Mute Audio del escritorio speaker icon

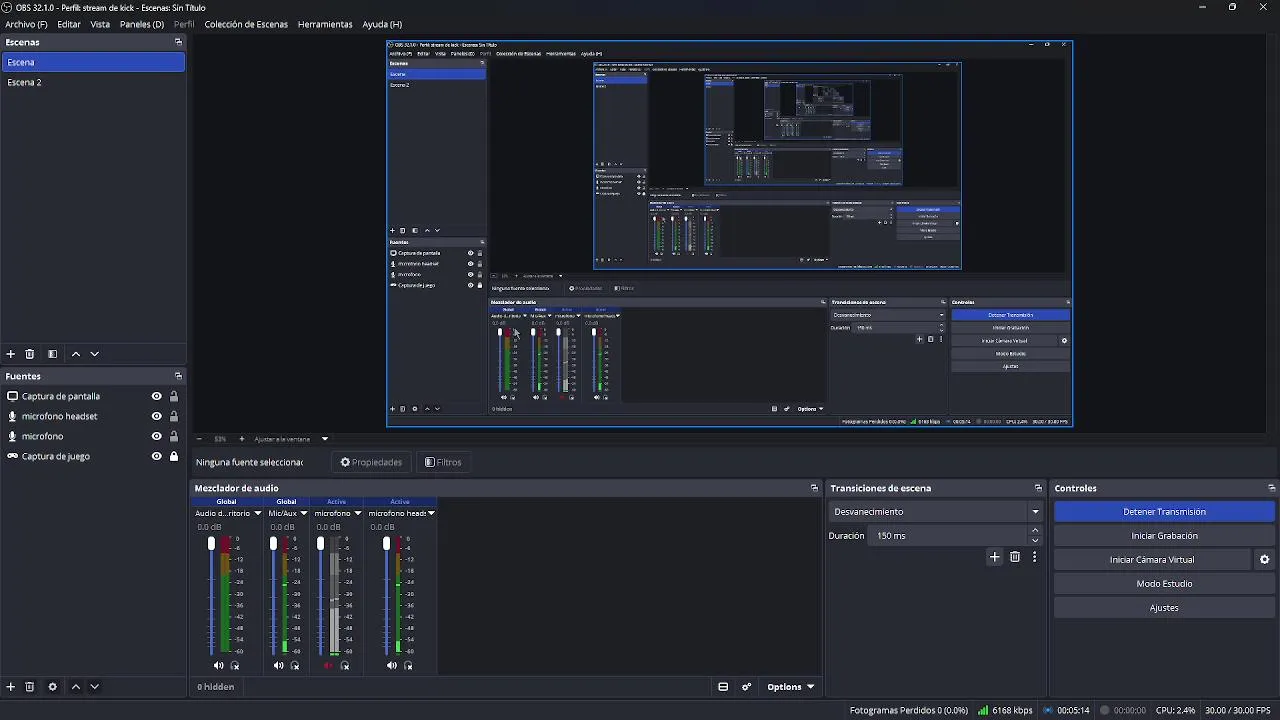point(219,666)
